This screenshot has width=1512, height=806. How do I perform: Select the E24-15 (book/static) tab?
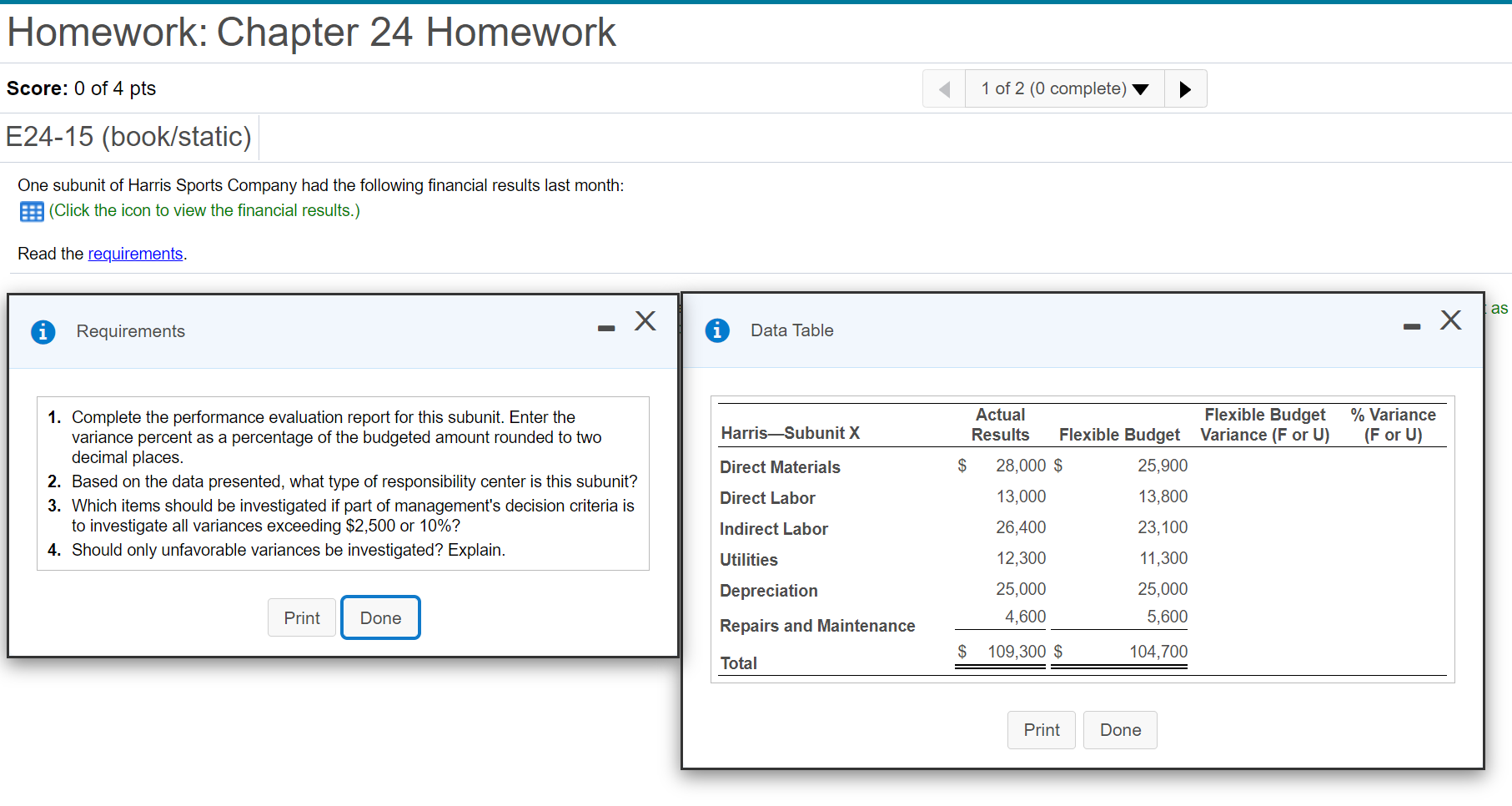coord(129,136)
